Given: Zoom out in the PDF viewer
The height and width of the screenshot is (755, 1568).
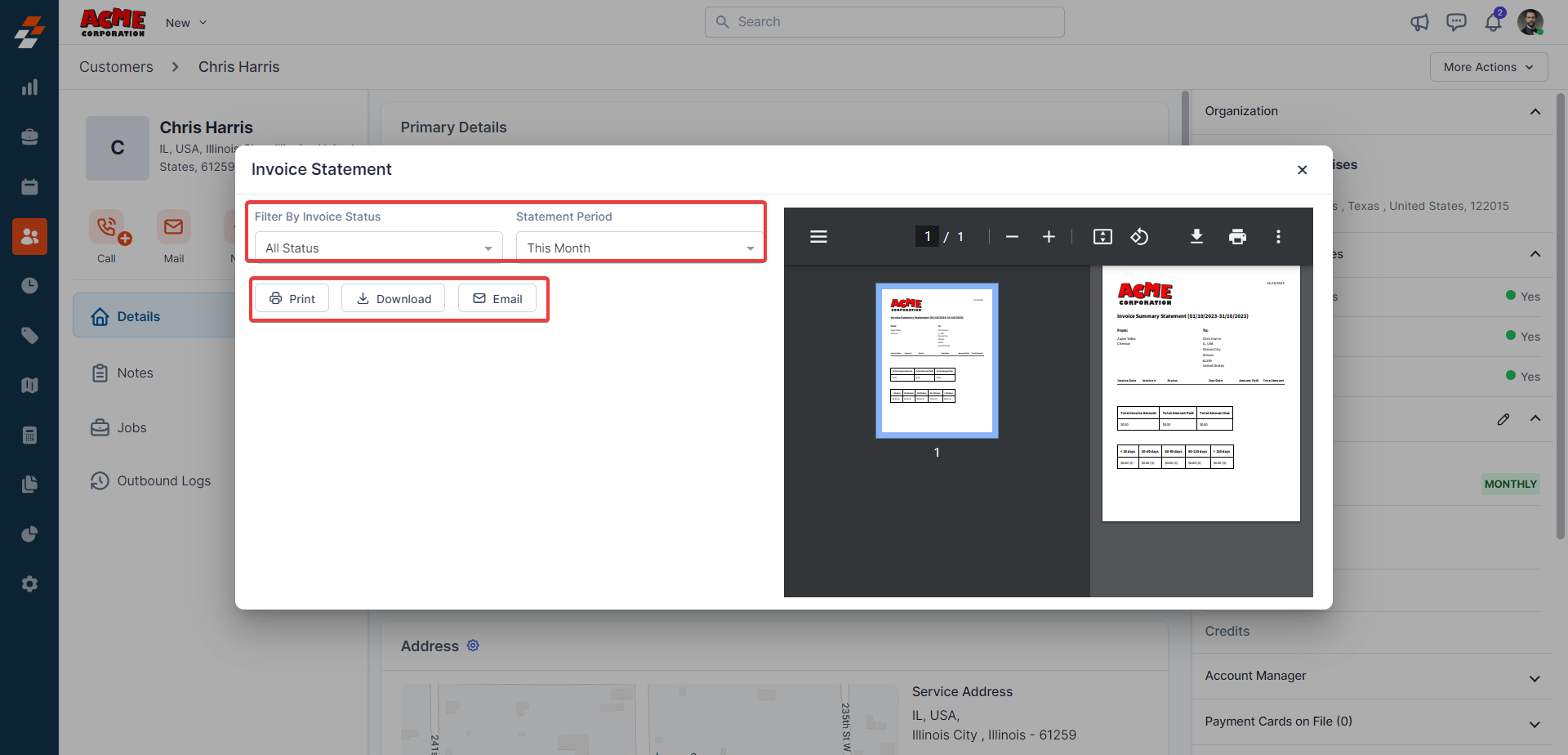Looking at the screenshot, I should [1012, 237].
